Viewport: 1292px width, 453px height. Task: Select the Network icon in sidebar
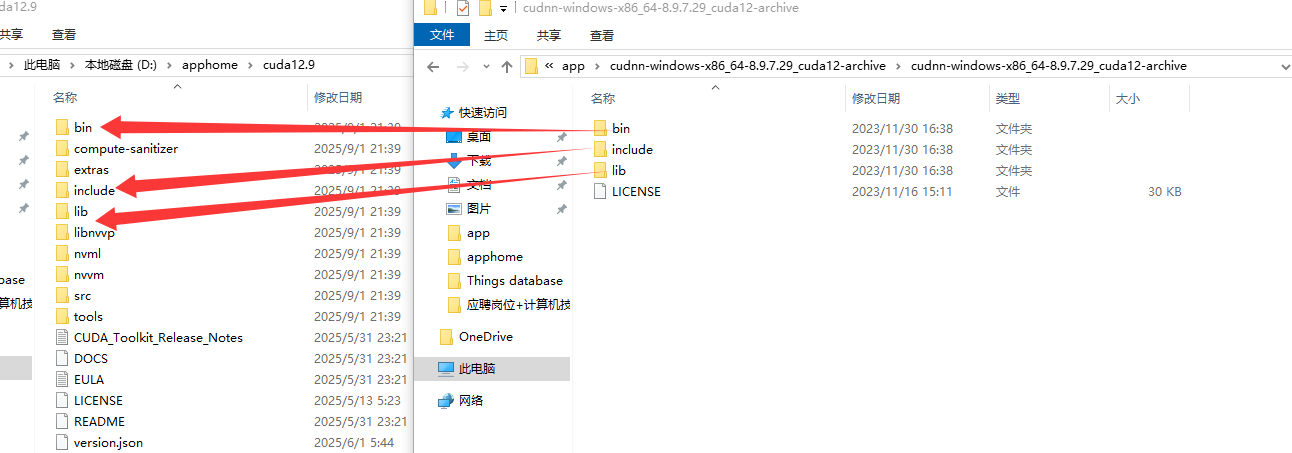(446, 400)
